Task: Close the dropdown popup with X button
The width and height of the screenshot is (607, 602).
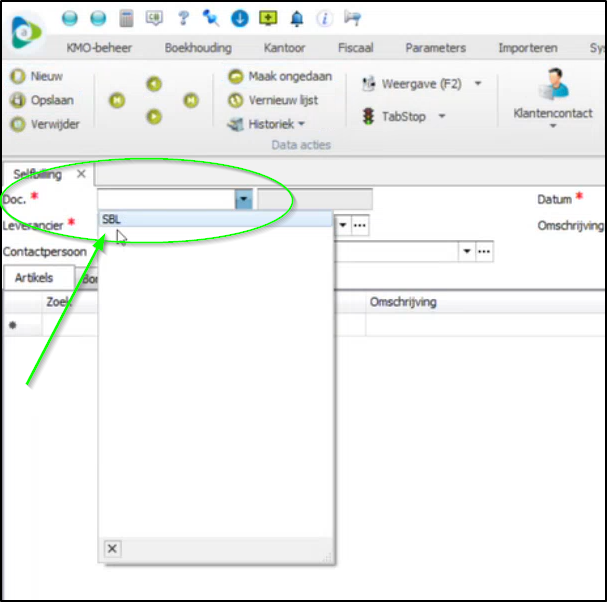Action: click(112, 548)
